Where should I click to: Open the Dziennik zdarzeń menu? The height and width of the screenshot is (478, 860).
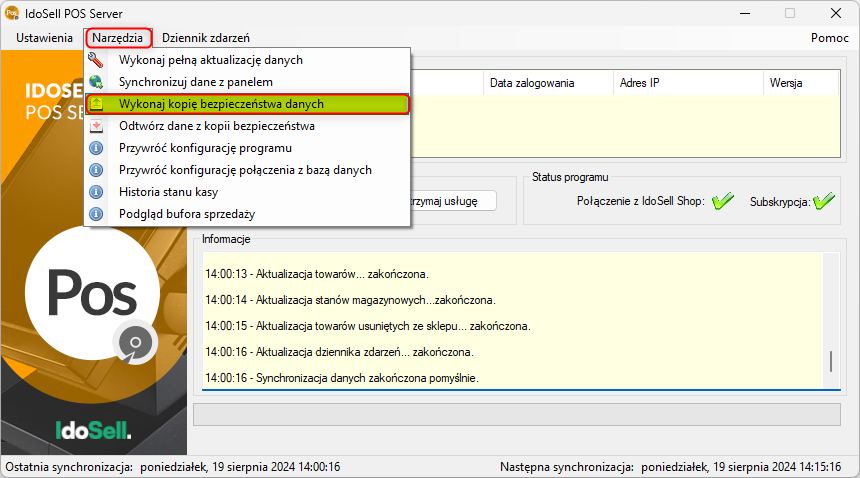click(206, 38)
